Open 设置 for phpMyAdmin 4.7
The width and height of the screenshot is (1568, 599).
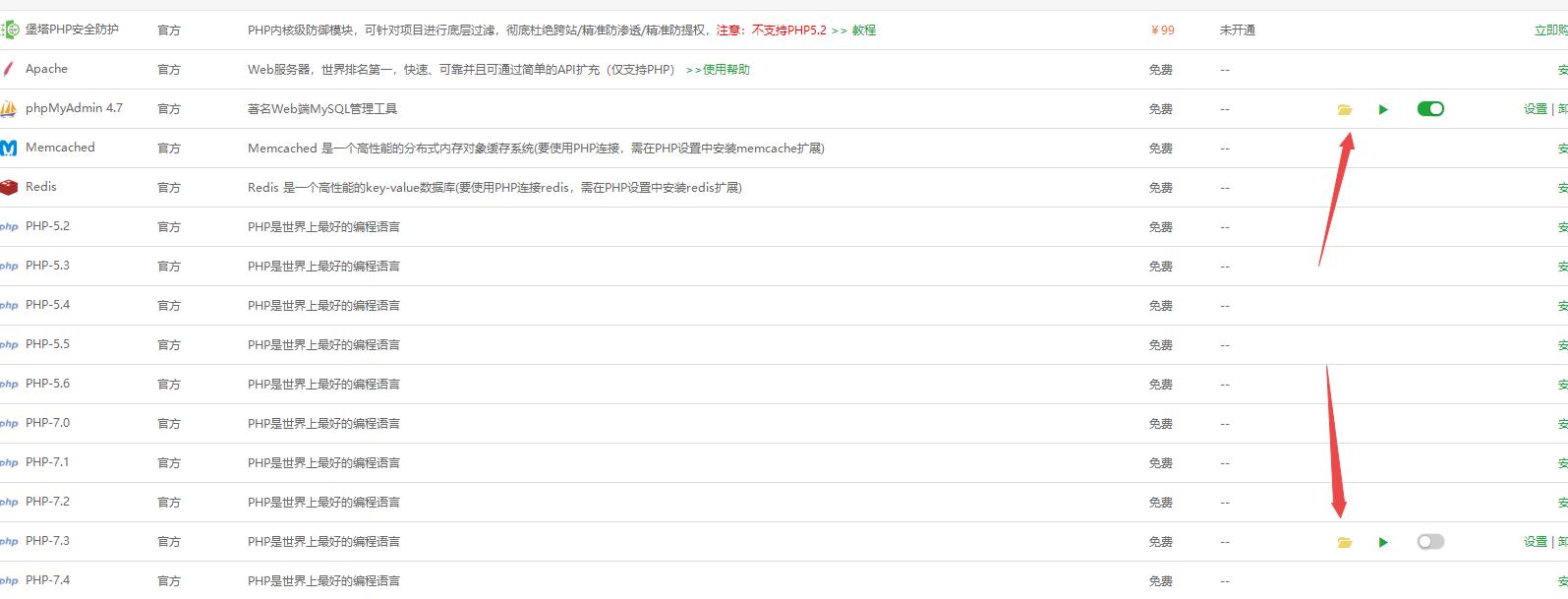1536,109
